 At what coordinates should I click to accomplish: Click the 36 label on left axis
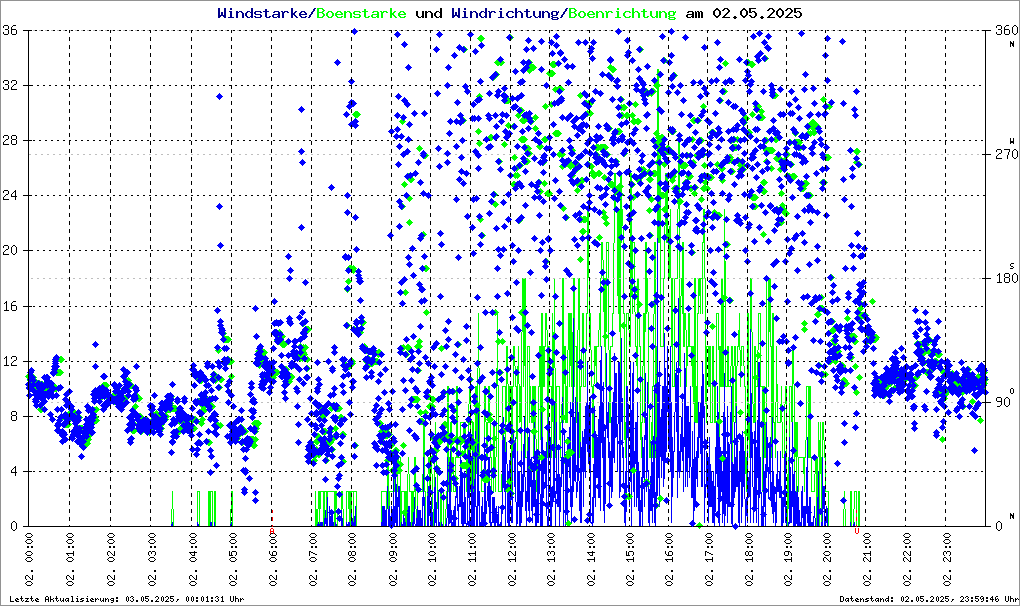[x=13, y=31]
